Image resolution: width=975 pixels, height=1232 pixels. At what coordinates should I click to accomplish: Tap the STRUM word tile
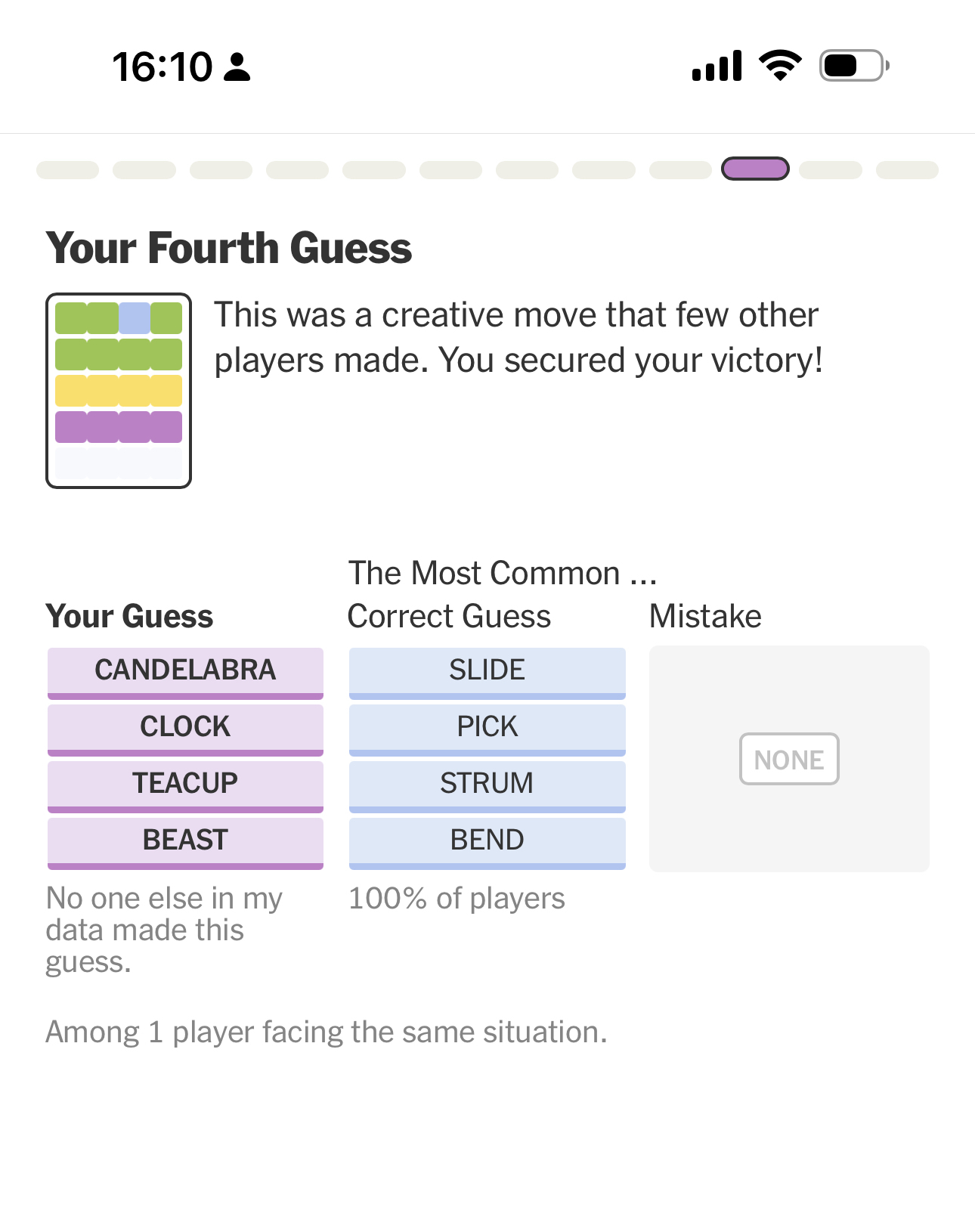[x=487, y=785]
